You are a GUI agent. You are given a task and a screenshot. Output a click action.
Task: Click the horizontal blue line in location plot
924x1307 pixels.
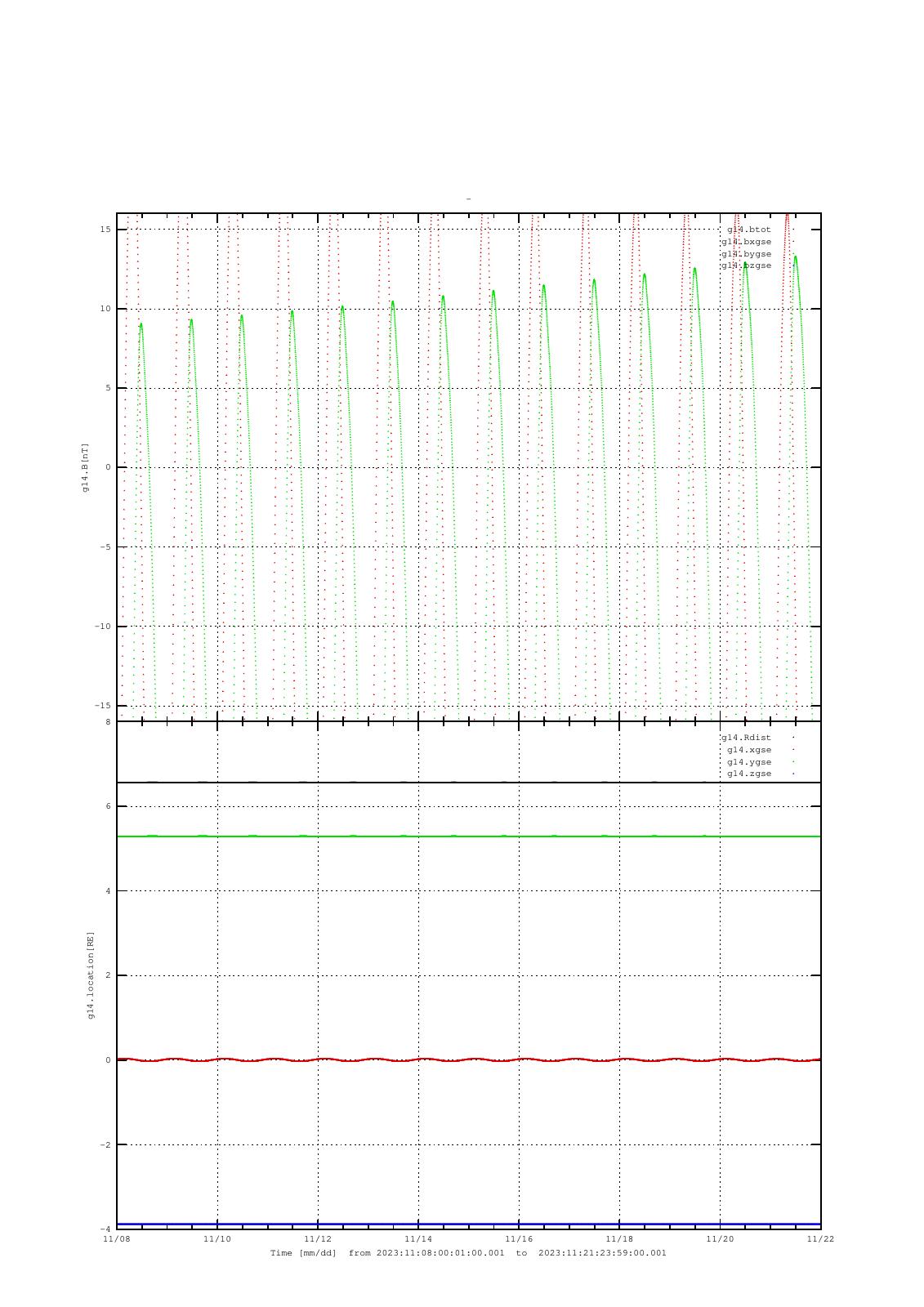pyautogui.click(x=468, y=1224)
